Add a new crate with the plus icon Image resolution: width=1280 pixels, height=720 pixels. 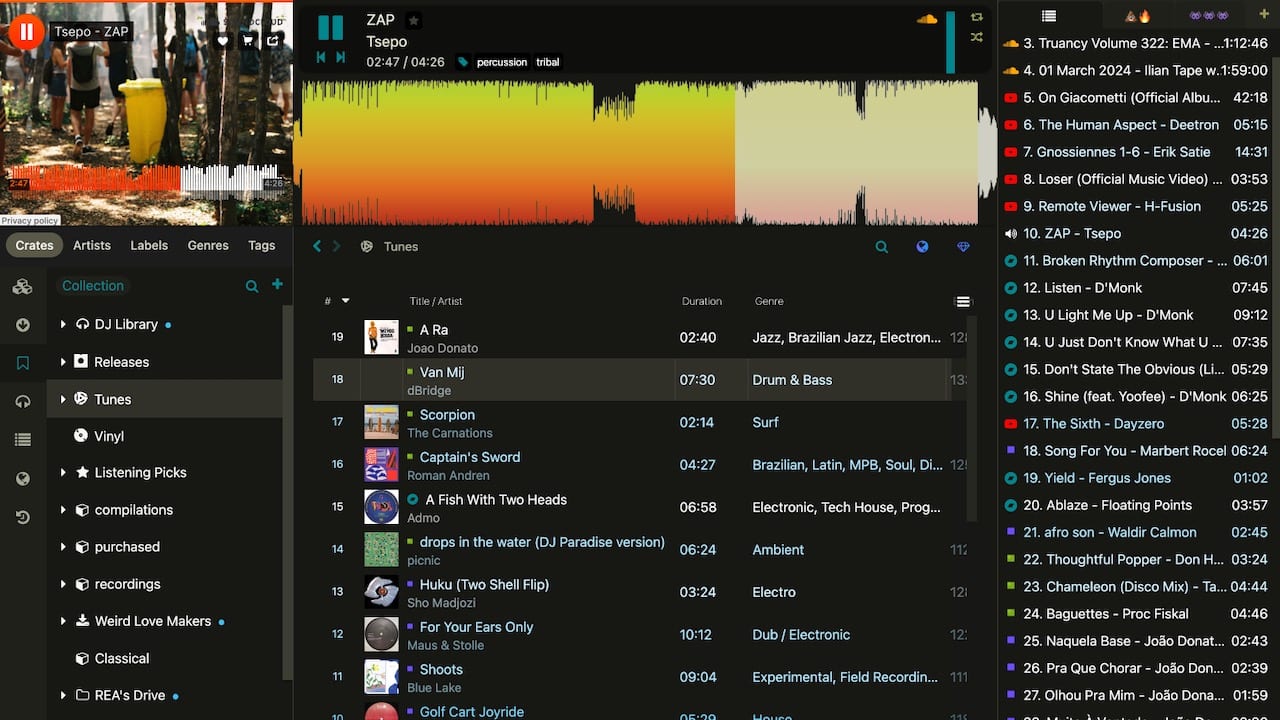277,285
